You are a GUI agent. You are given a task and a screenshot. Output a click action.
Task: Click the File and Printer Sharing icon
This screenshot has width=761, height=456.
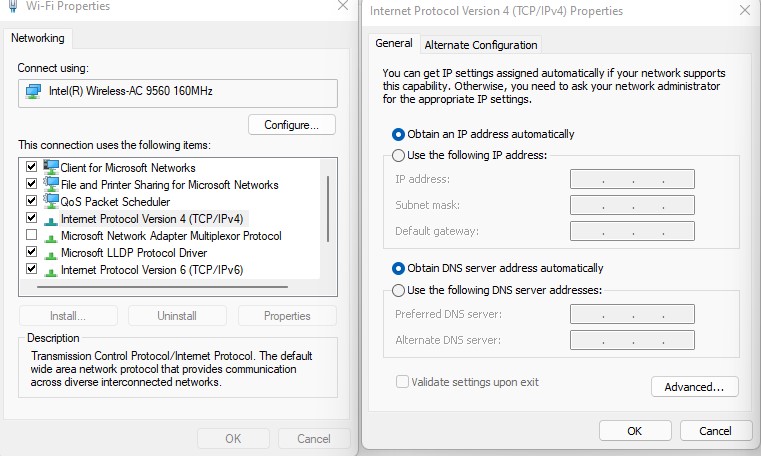pos(51,184)
